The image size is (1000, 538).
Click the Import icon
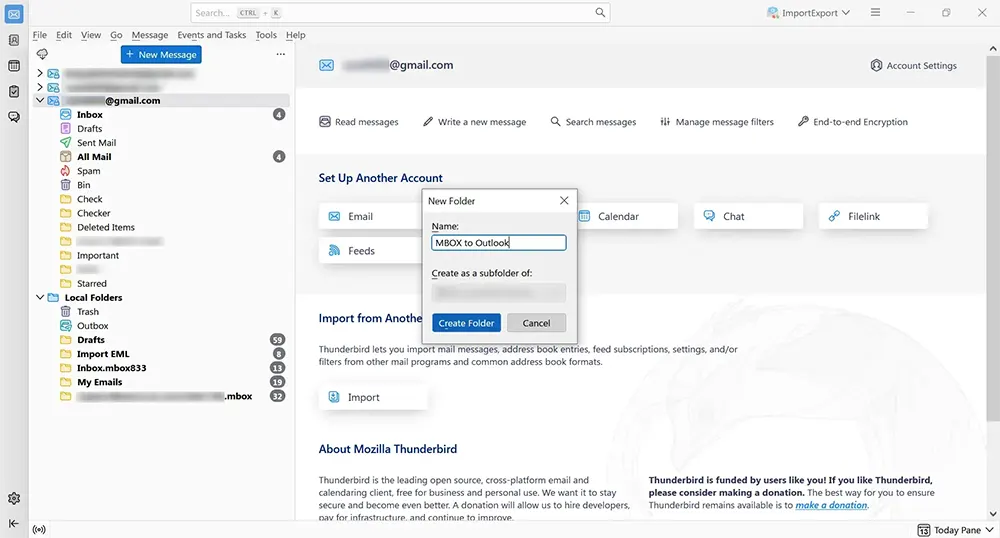tap(334, 397)
